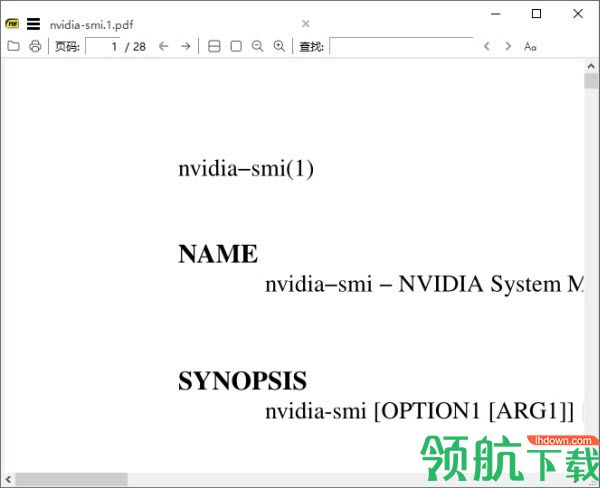This screenshot has width=600, height=488.
Task: Close the PDF viewer window
Action: [x=578, y=14]
